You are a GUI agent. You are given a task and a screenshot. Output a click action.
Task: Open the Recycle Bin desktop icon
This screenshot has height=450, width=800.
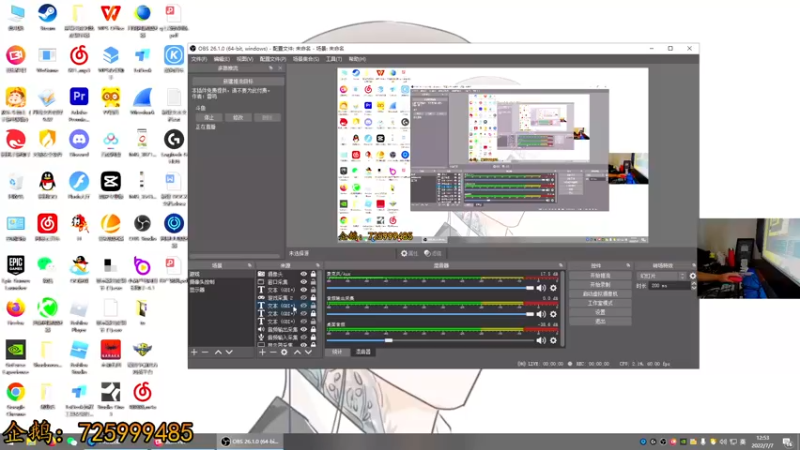16,185
